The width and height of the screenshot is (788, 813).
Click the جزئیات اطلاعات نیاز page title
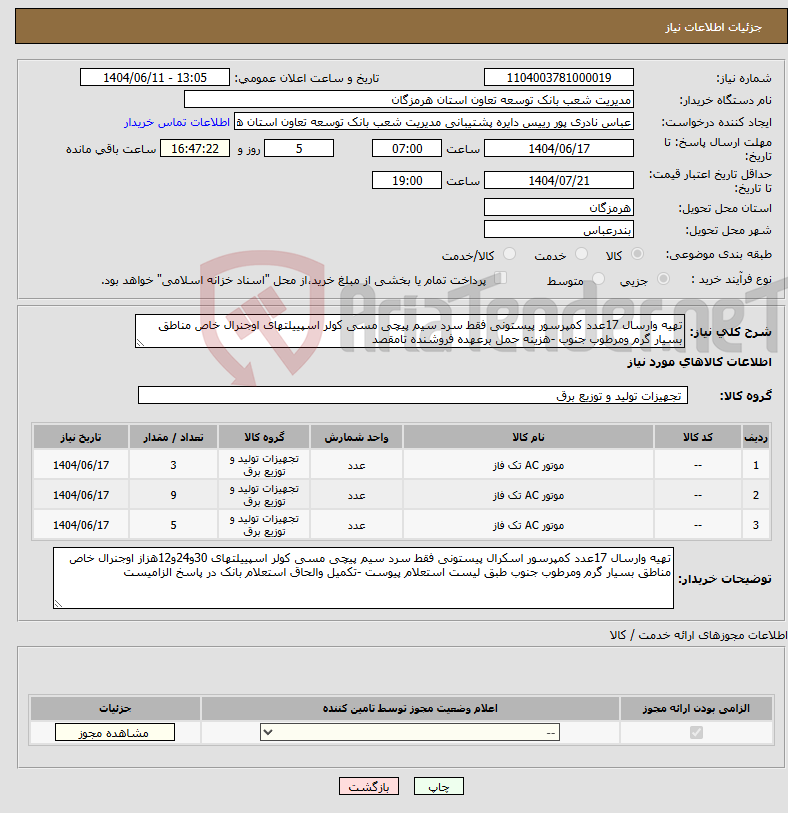713,27
